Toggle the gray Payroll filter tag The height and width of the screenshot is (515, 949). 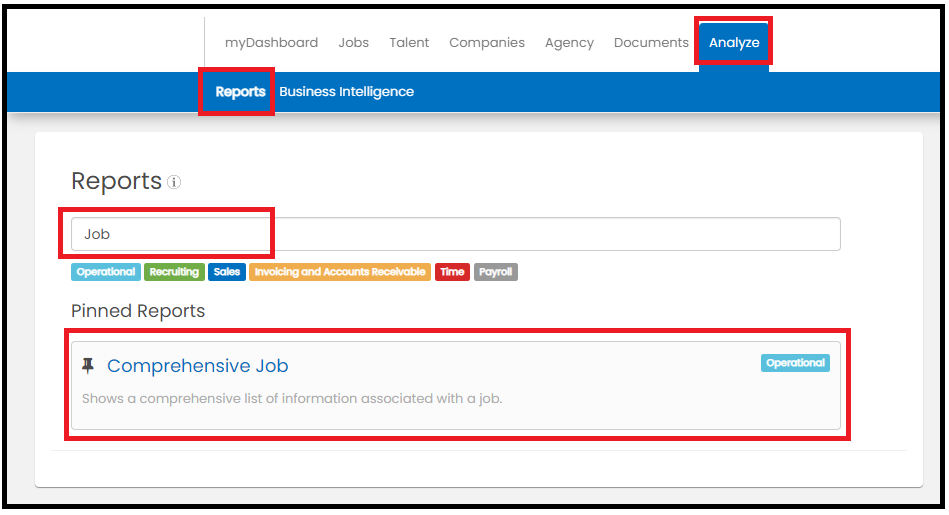click(x=495, y=272)
